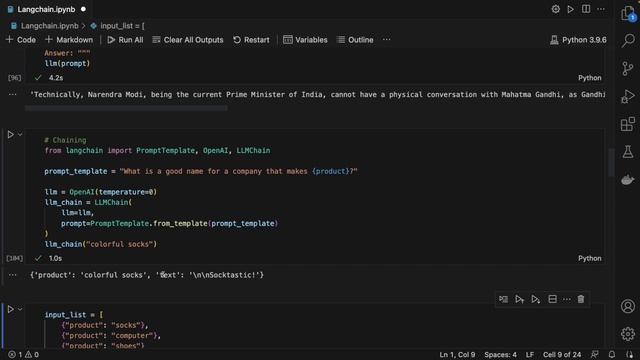Image resolution: width=640 pixels, height=360 pixels.
Task: Open the Explorer icon in activity bar
Action: 628,13
